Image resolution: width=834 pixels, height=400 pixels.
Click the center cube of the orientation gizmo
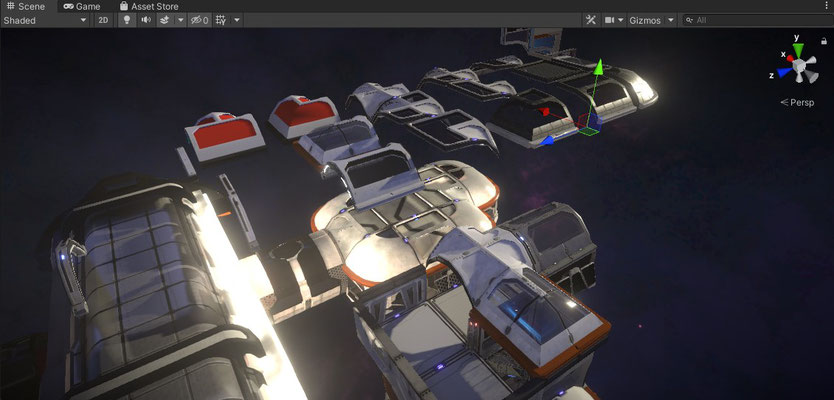(x=798, y=66)
